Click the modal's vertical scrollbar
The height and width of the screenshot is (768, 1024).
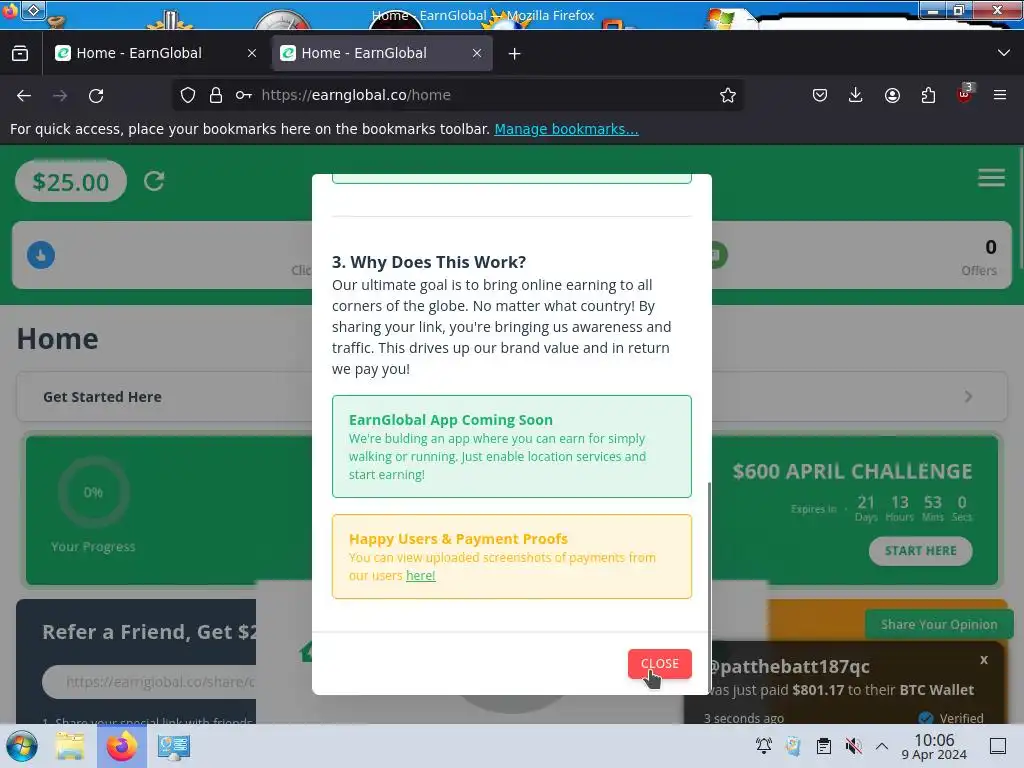click(709, 586)
